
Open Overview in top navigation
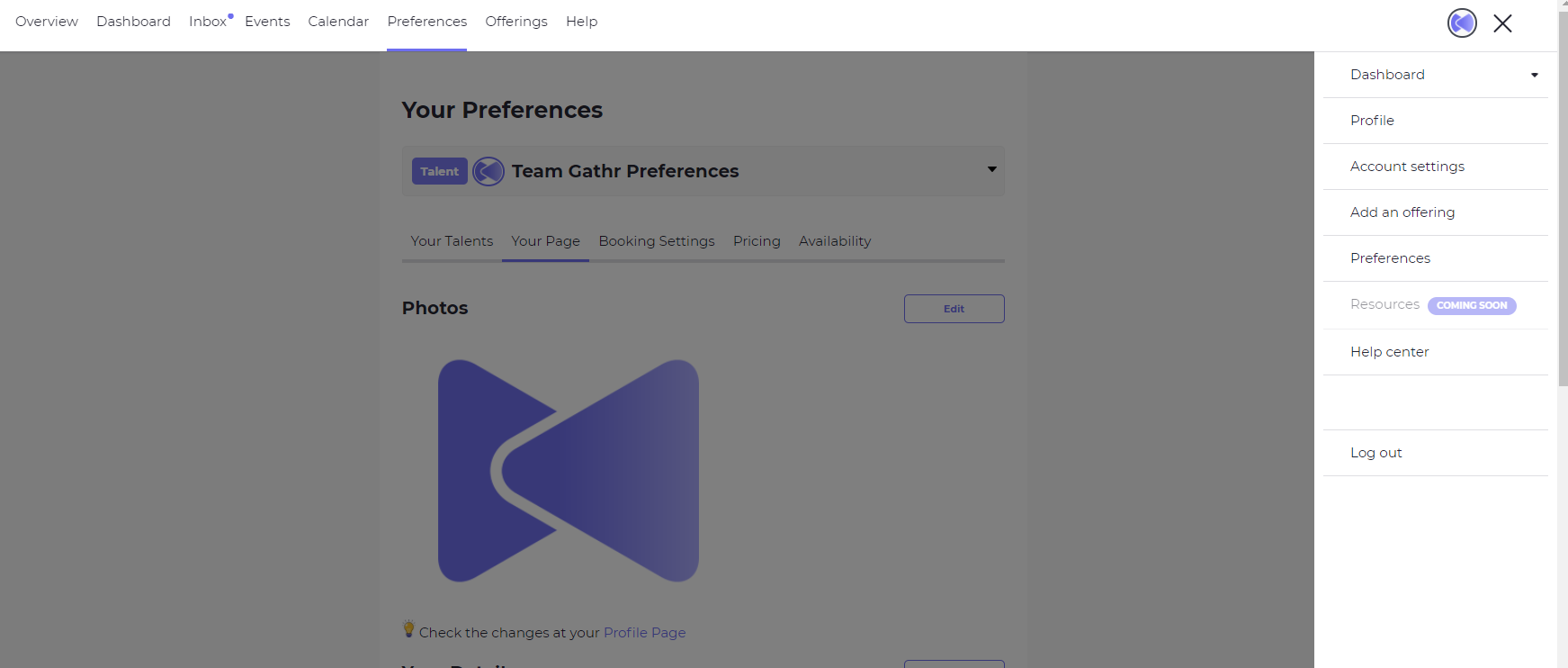(x=47, y=22)
